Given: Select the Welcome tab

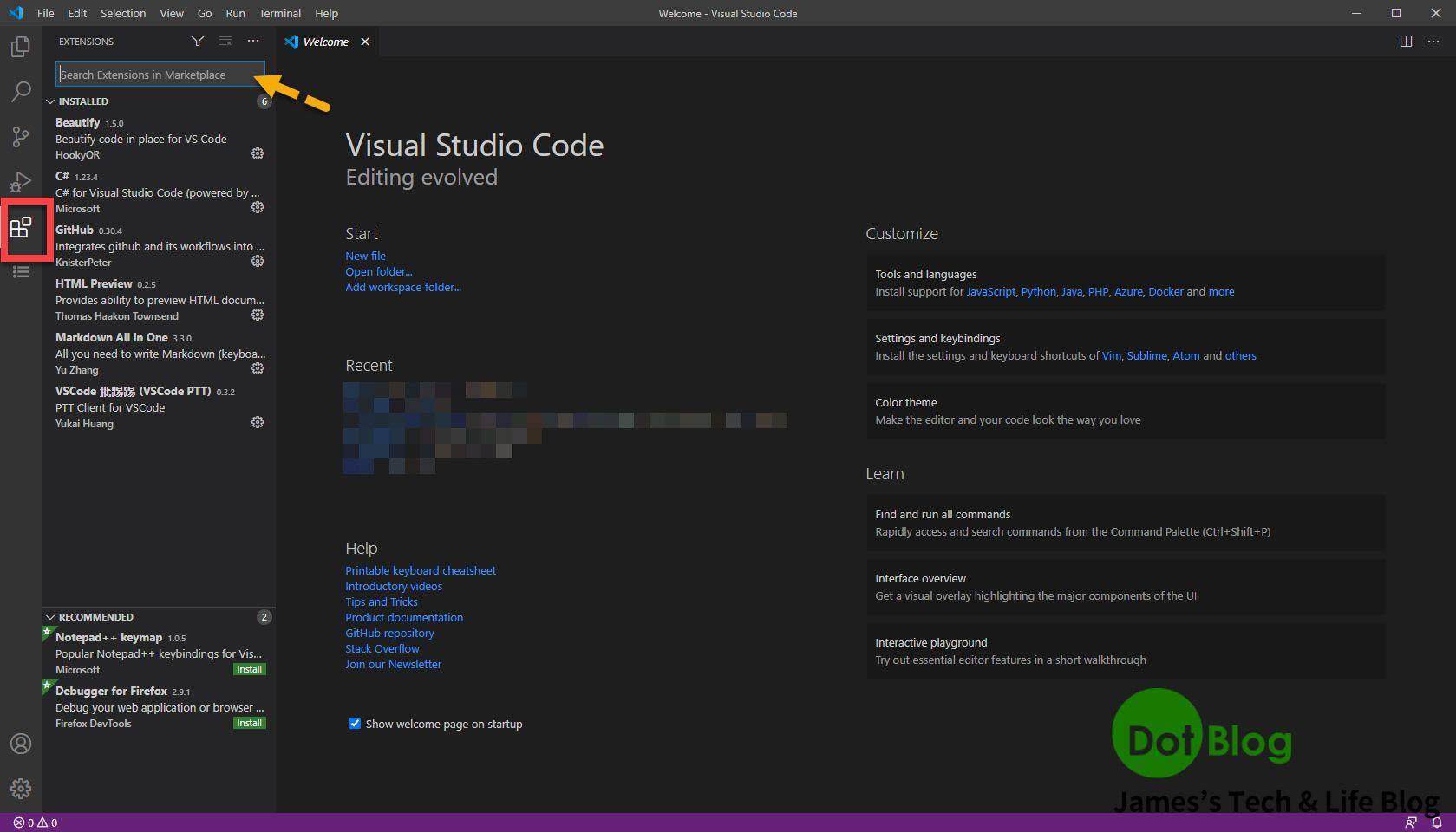Looking at the screenshot, I should 323,41.
